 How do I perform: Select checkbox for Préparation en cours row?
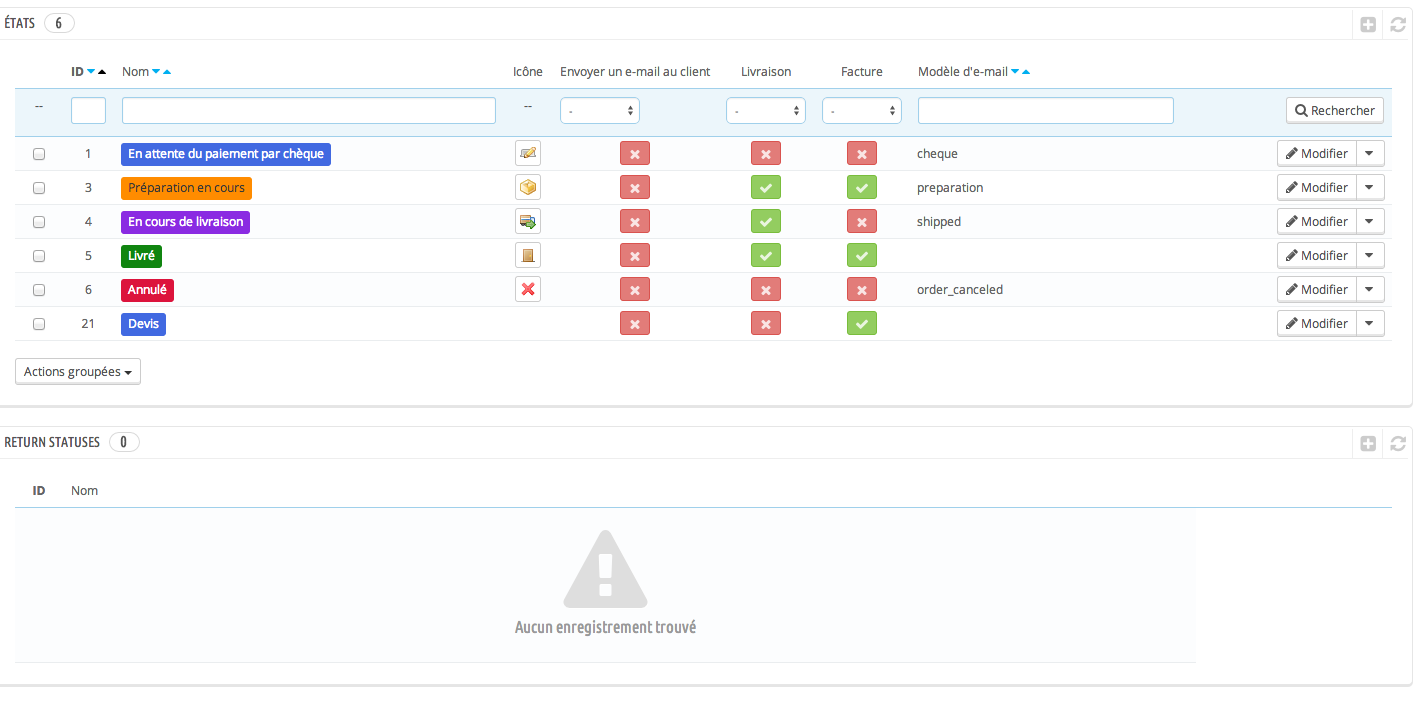coord(39,188)
